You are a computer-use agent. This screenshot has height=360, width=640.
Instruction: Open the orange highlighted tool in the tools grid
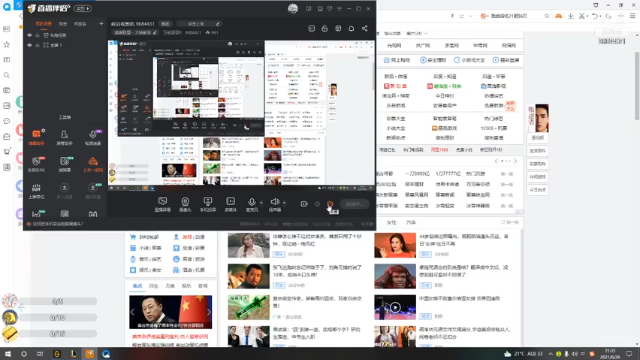pos(36,137)
